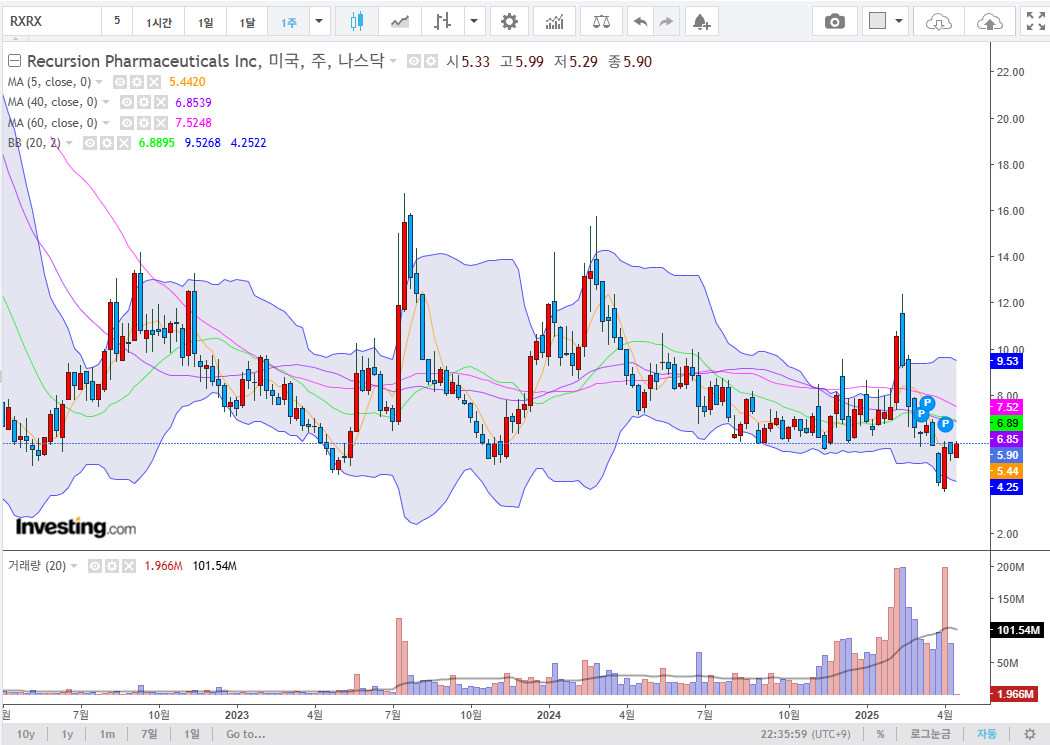Set the range to 1y
Viewport: 1050px width, 745px height.
[x=67, y=734]
